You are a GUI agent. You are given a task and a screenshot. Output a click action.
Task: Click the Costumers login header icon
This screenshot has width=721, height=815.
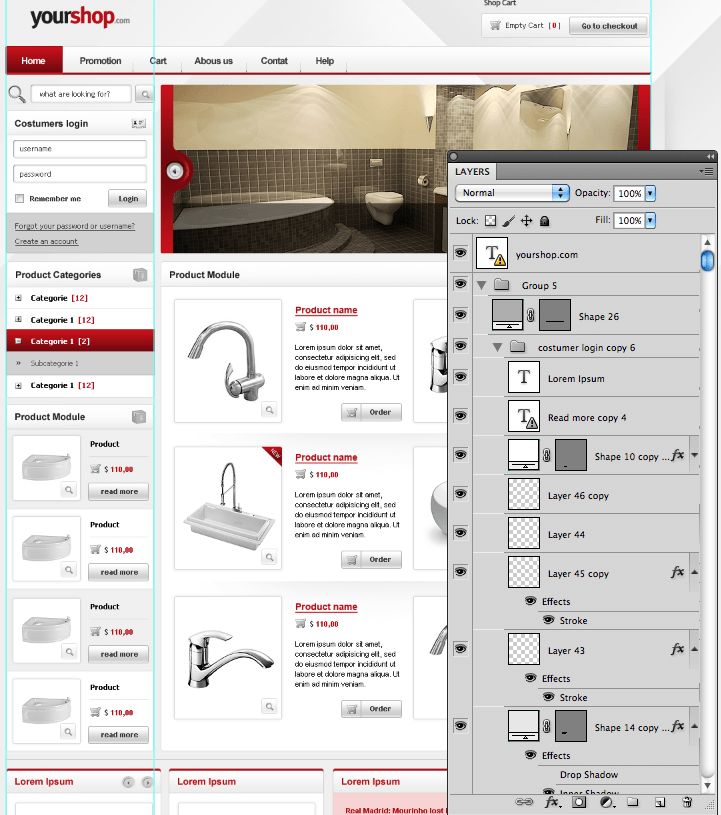coord(138,123)
